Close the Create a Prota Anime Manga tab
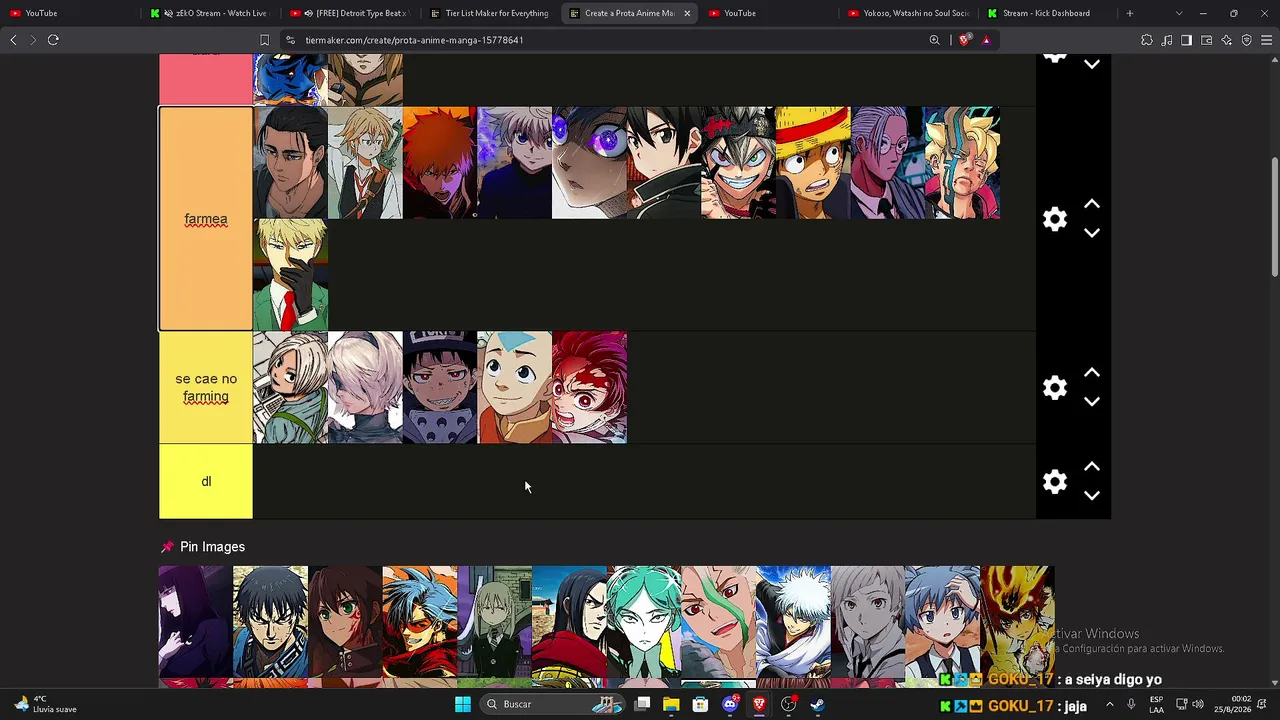Viewport: 1280px width, 720px height. click(x=687, y=13)
